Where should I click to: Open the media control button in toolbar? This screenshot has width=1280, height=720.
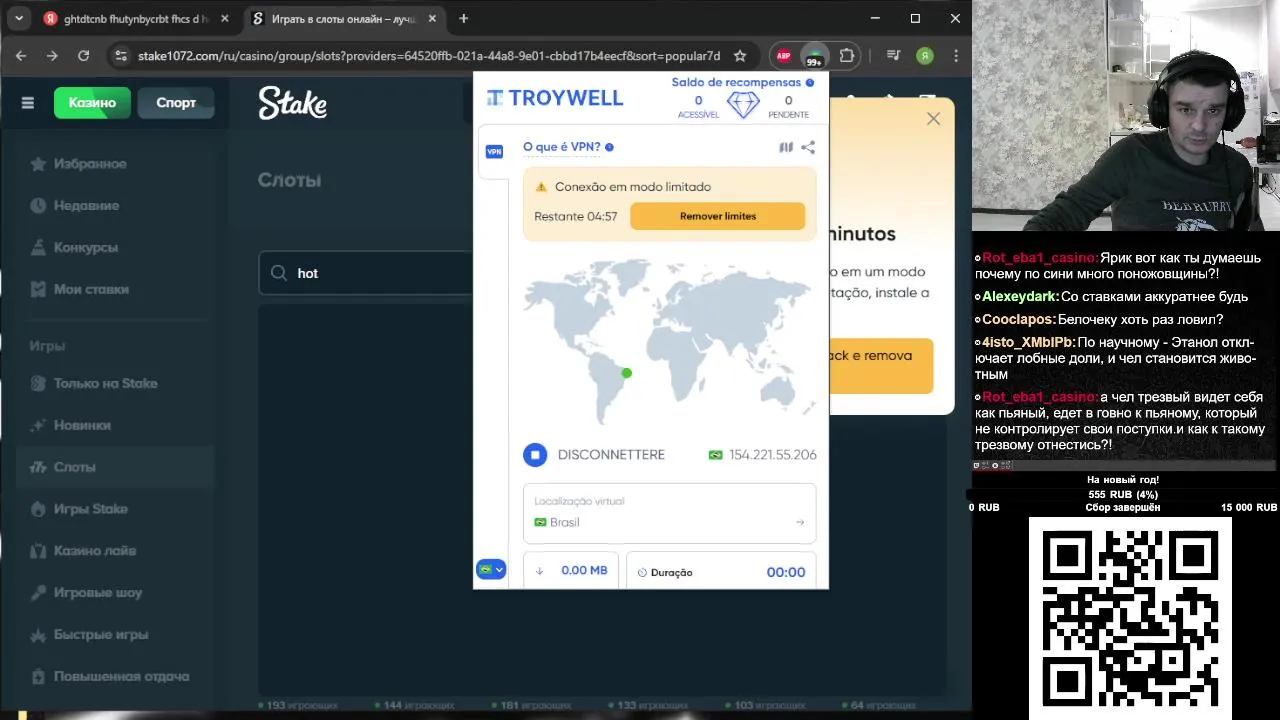point(893,56)
